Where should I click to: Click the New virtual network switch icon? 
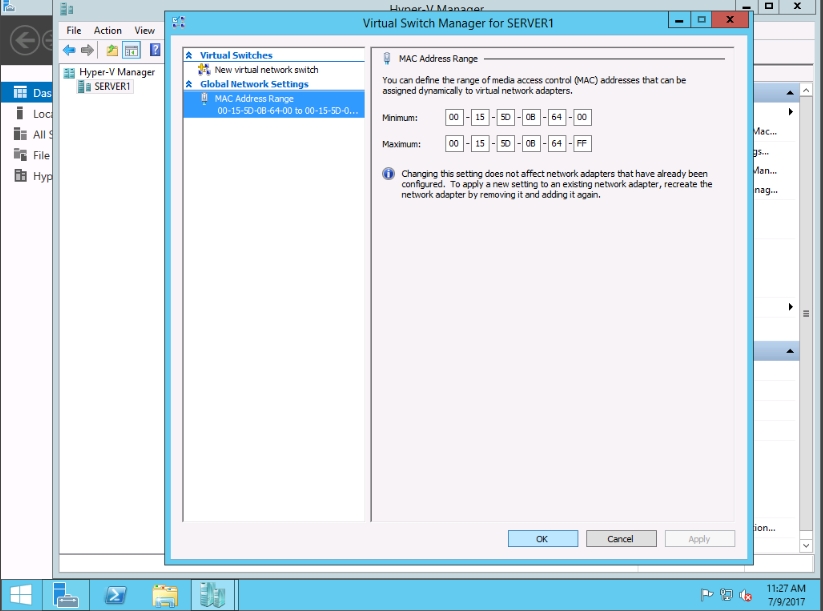tap(204, 69)
